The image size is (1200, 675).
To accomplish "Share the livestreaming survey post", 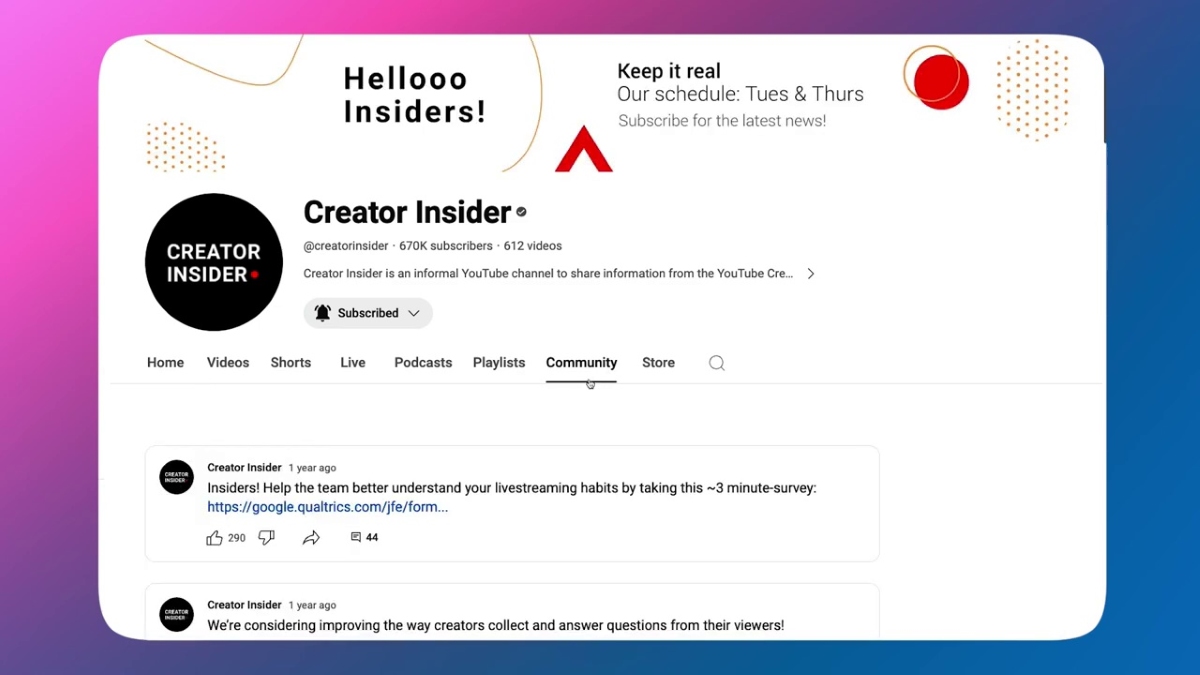I will 311,538.
